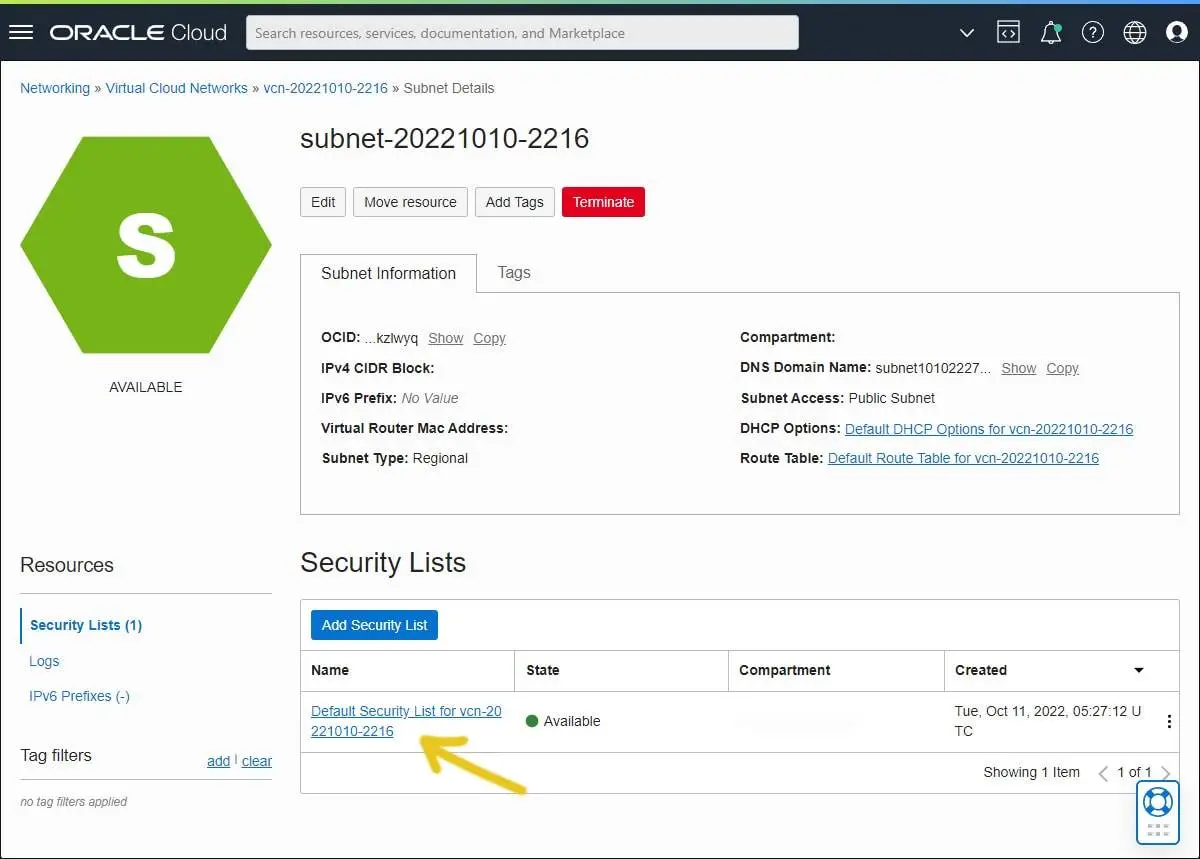1200x859 pixels.
Task: Click the Add Tags button
Action: coord(514,202)
